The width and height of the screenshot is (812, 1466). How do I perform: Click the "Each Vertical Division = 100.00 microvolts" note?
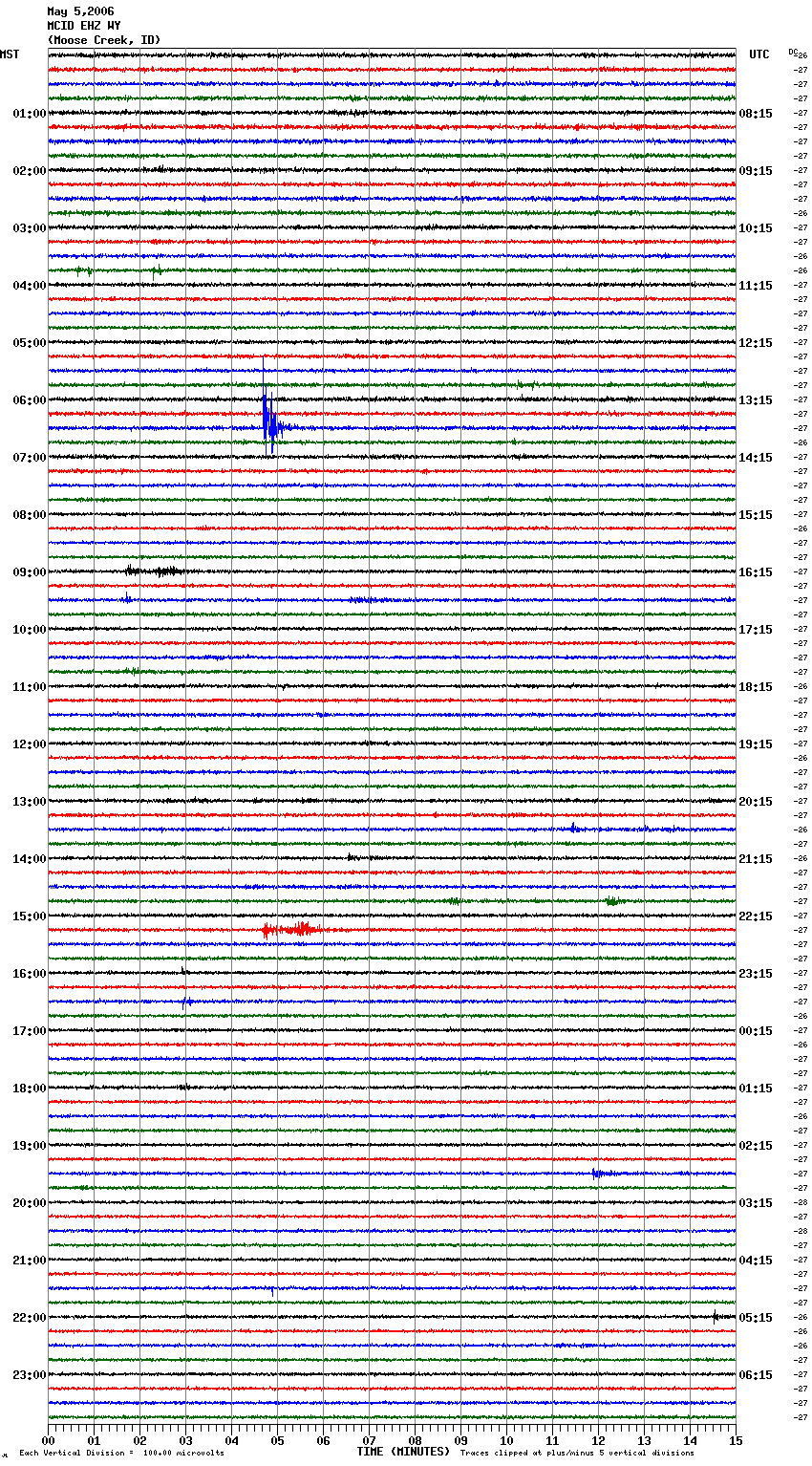pyautogui.click(x=122, y=1454)
